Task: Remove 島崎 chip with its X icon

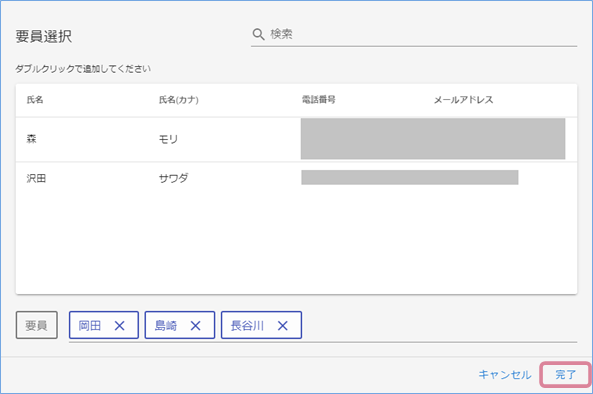Action: point(196,326)
